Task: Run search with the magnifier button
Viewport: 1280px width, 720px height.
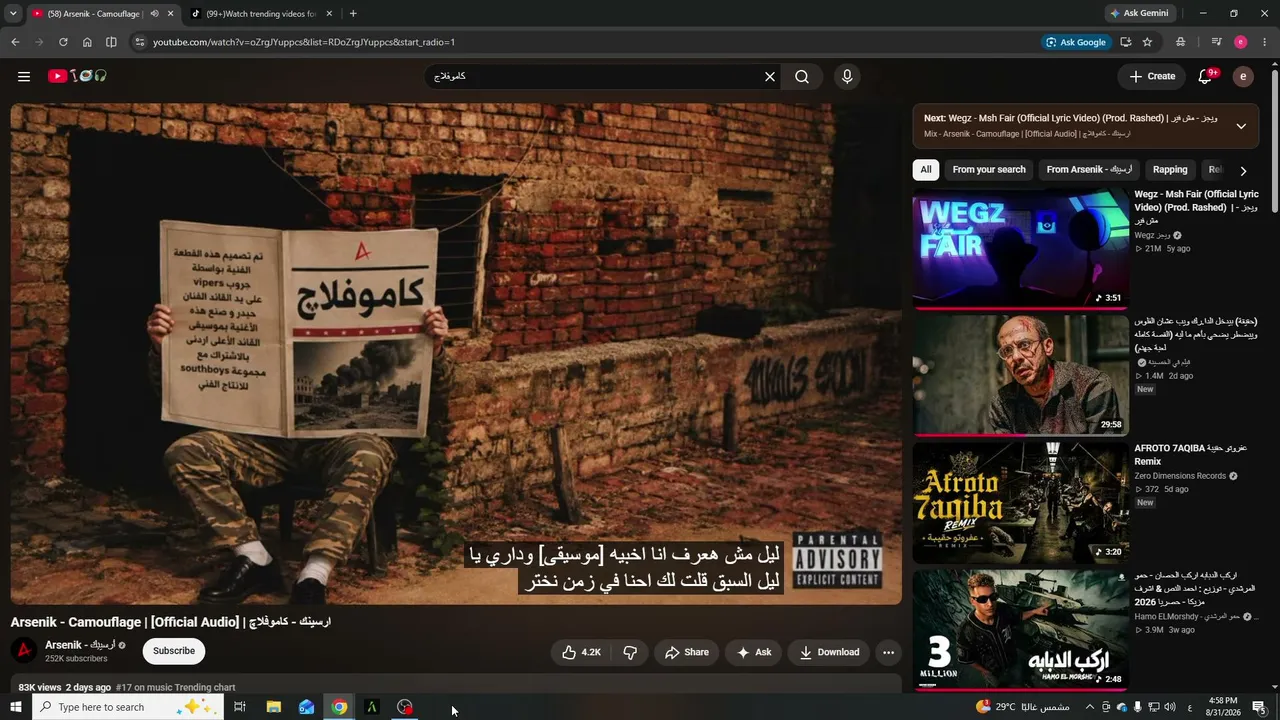Action: pos(802,76)
